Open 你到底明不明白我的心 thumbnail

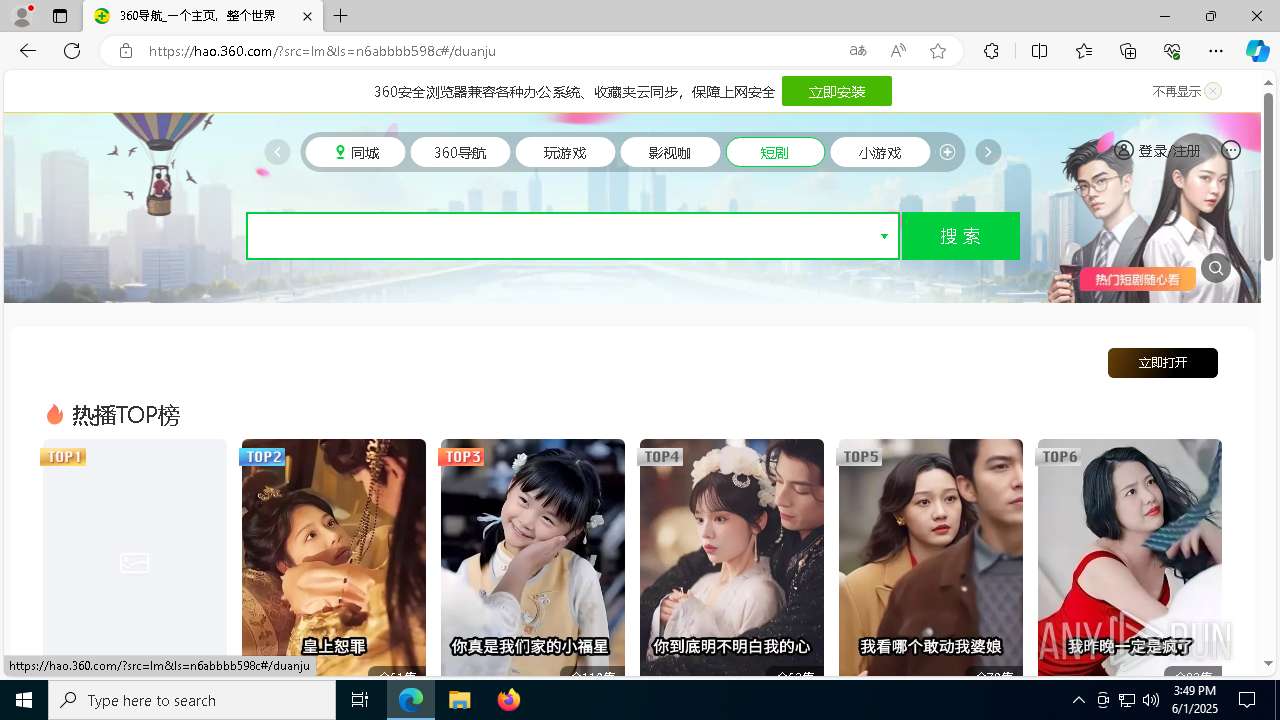click(732, 558)
